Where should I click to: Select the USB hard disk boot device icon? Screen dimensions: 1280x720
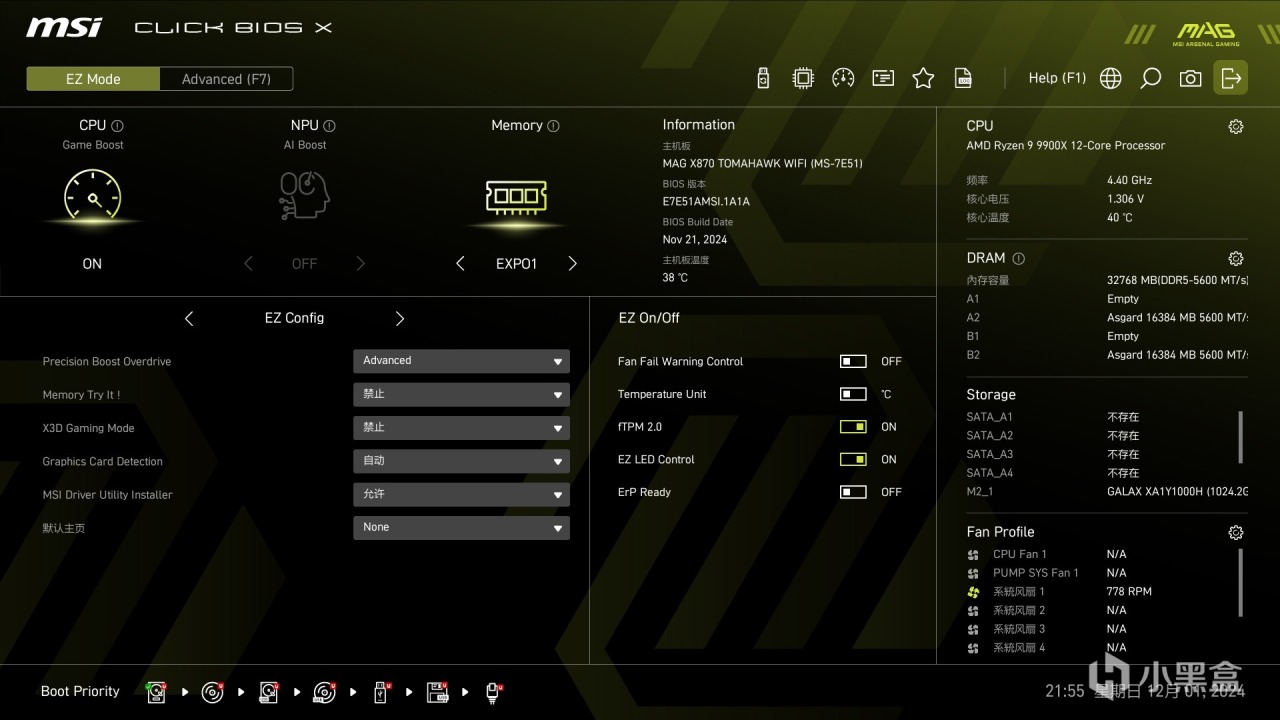click(x=269, y=691)
